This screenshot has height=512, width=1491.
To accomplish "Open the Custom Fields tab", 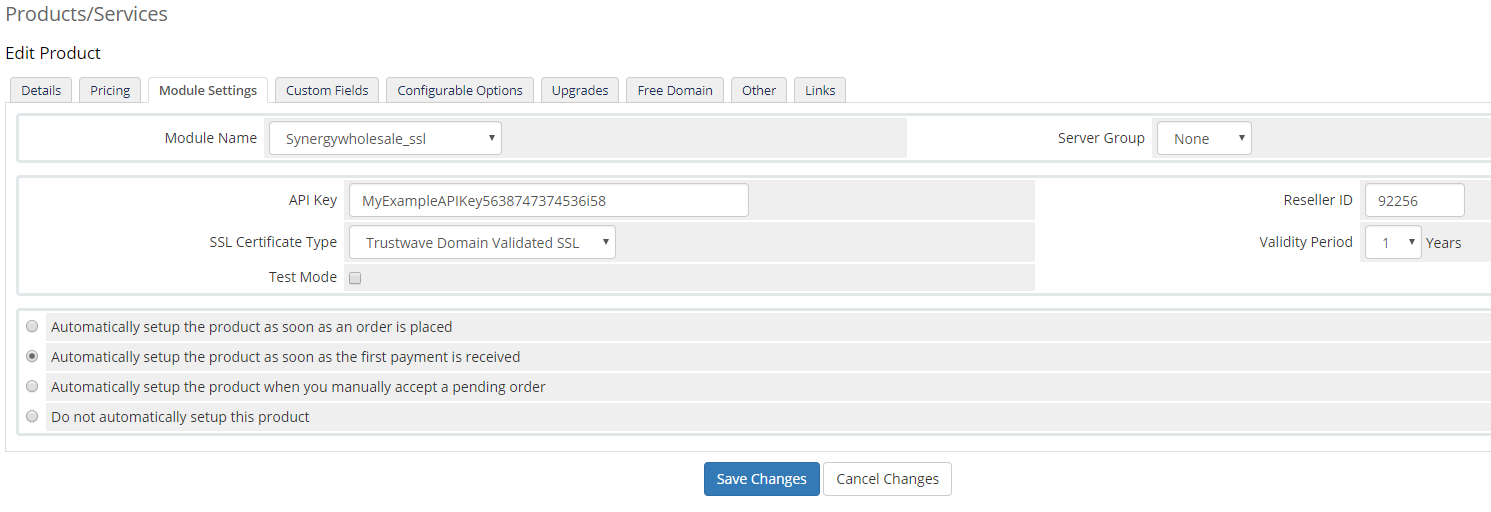I will (x=327, y=90).
